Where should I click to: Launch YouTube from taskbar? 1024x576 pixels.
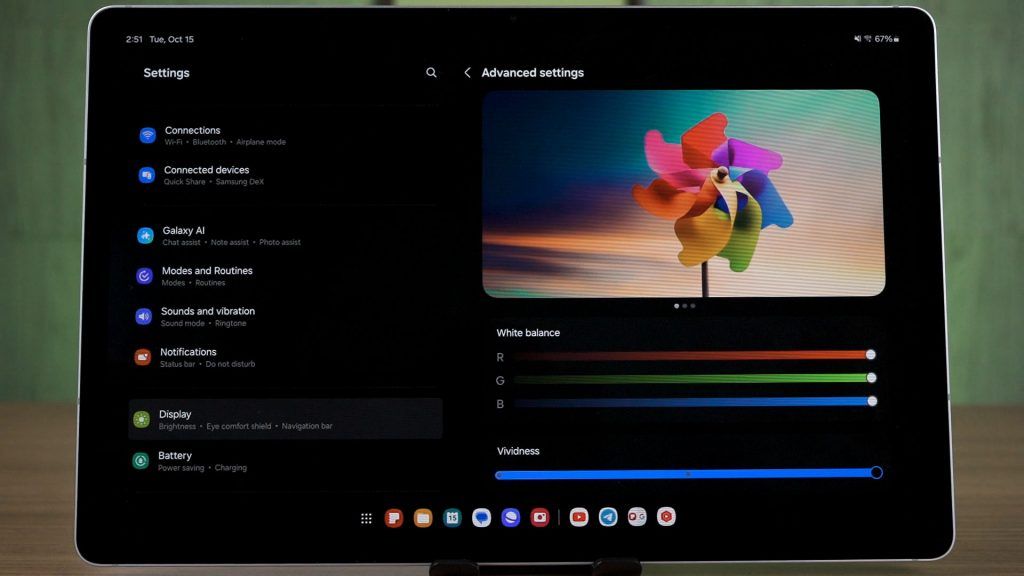(579, 517)
